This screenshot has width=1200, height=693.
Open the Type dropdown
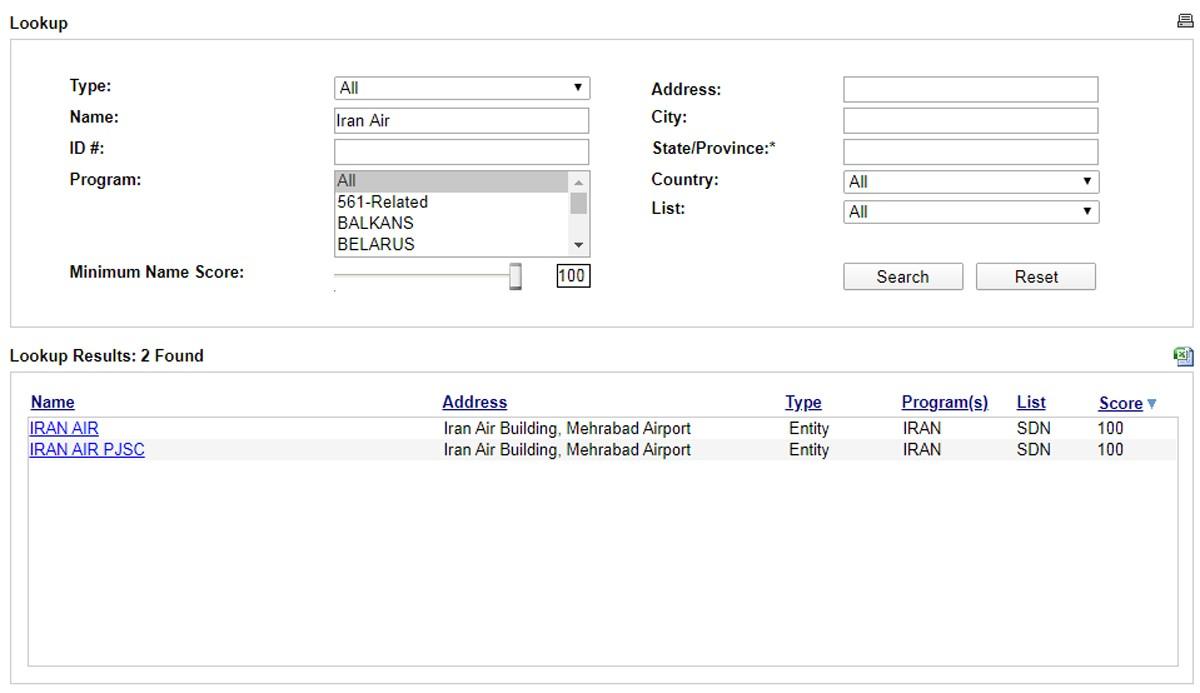[462, 88]
